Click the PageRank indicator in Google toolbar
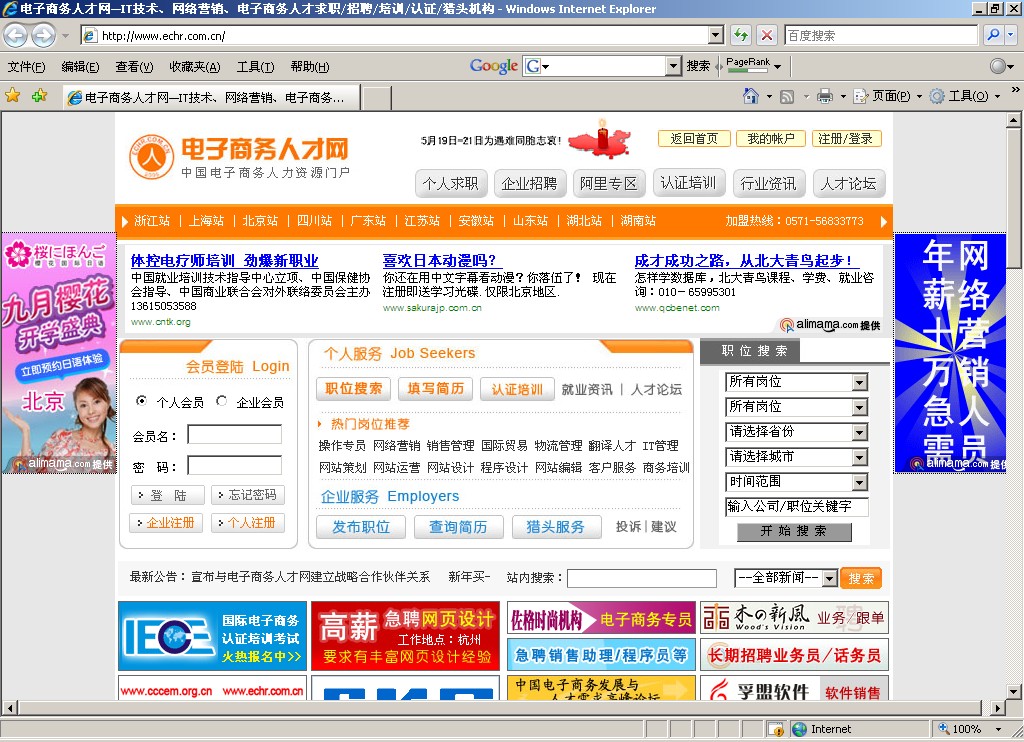The height and width of the screenshot is (742, 1024). click(x=748, y=65)
